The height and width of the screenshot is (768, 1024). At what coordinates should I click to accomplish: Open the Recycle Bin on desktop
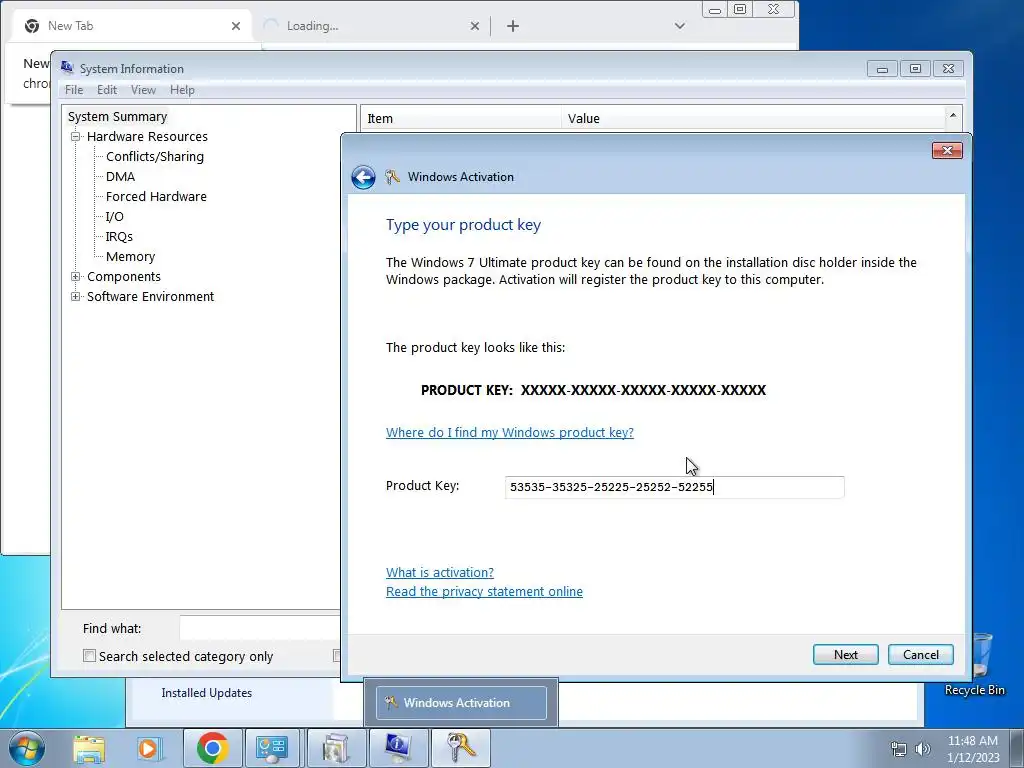coord(974,664)
